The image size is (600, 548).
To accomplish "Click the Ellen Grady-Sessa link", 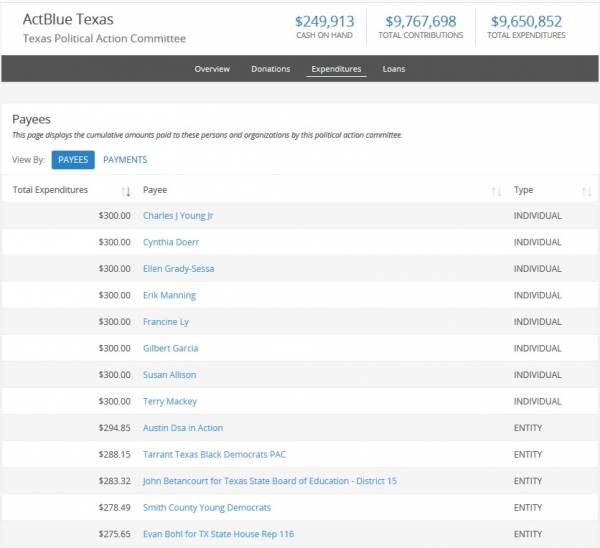I will (178, 269).
